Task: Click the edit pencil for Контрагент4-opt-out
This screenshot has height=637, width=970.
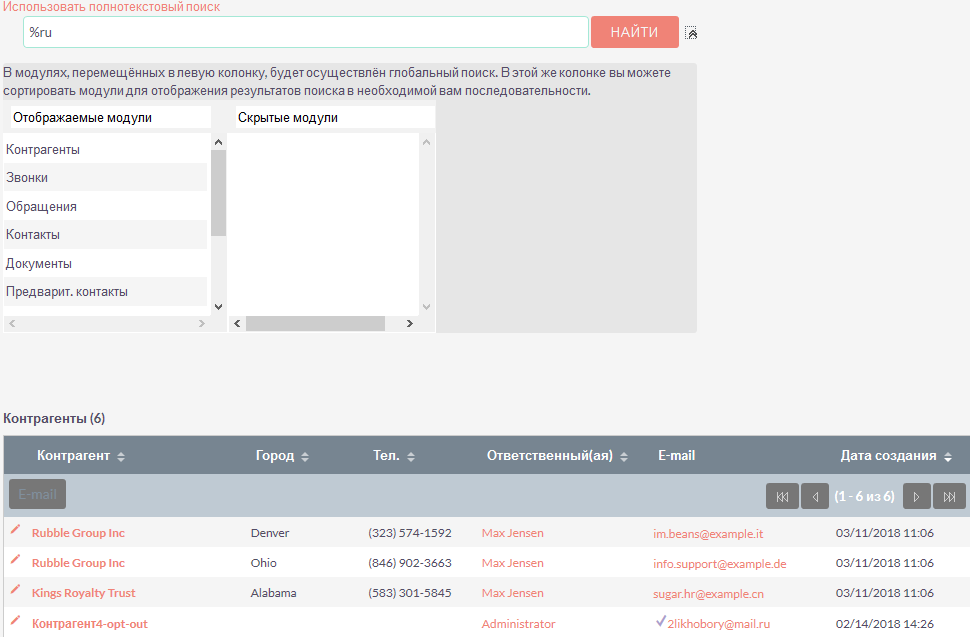Action: pos(15,622)
